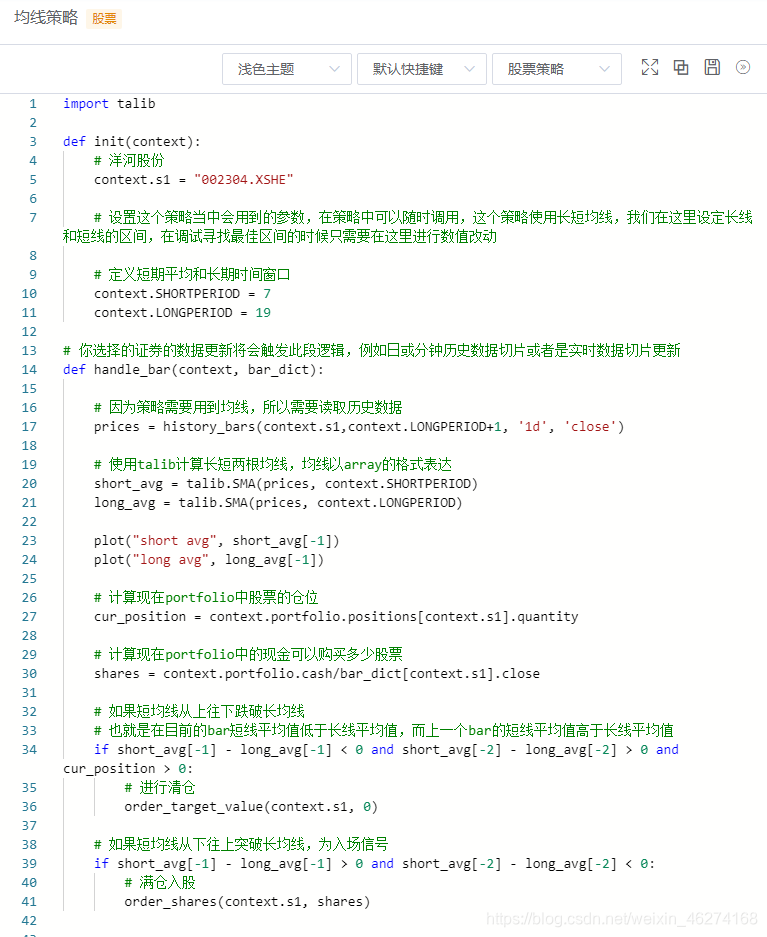767x937 pixels.
Task: Click comment # 如果短均线从下往上突破长均线
Action: 241,845
